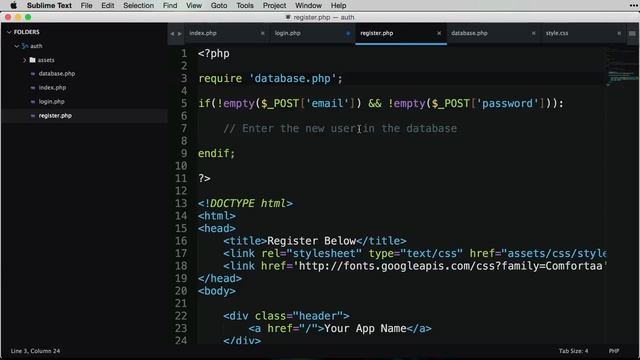Open login.php in the sidebar

[51, 102]
